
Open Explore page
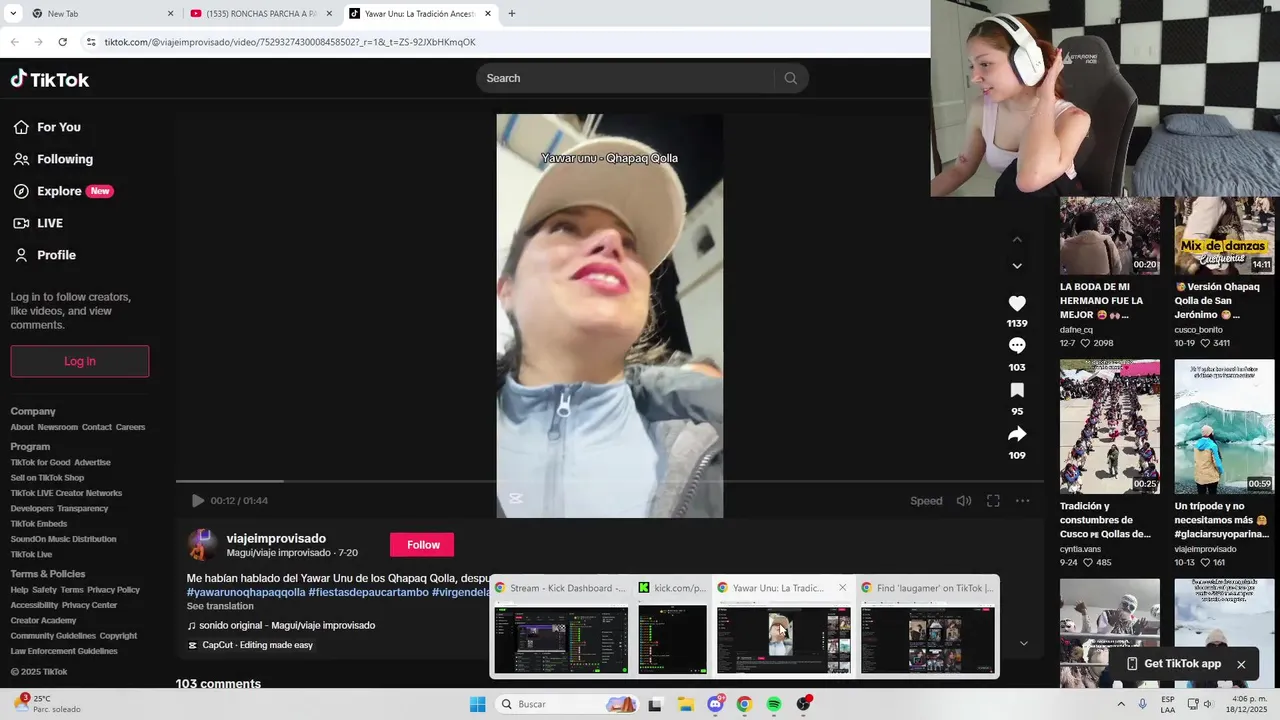click(x=62, y=191)
